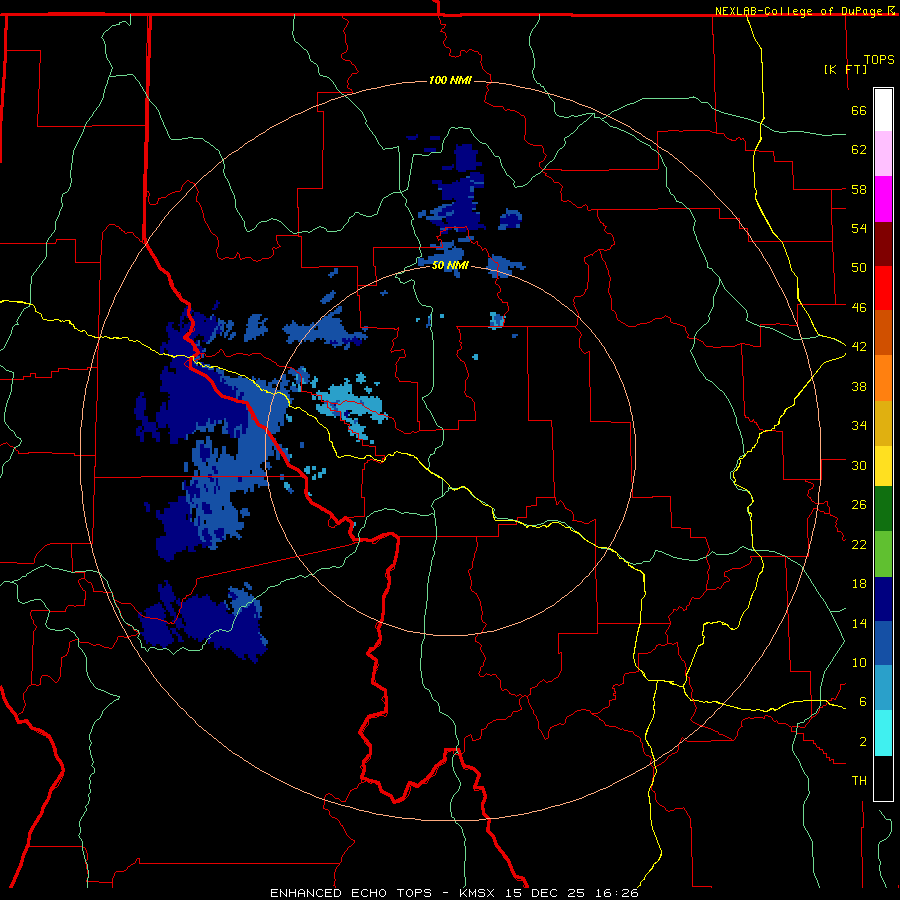Click the magenta 58 K FT swatch

(x=883, y=199)
